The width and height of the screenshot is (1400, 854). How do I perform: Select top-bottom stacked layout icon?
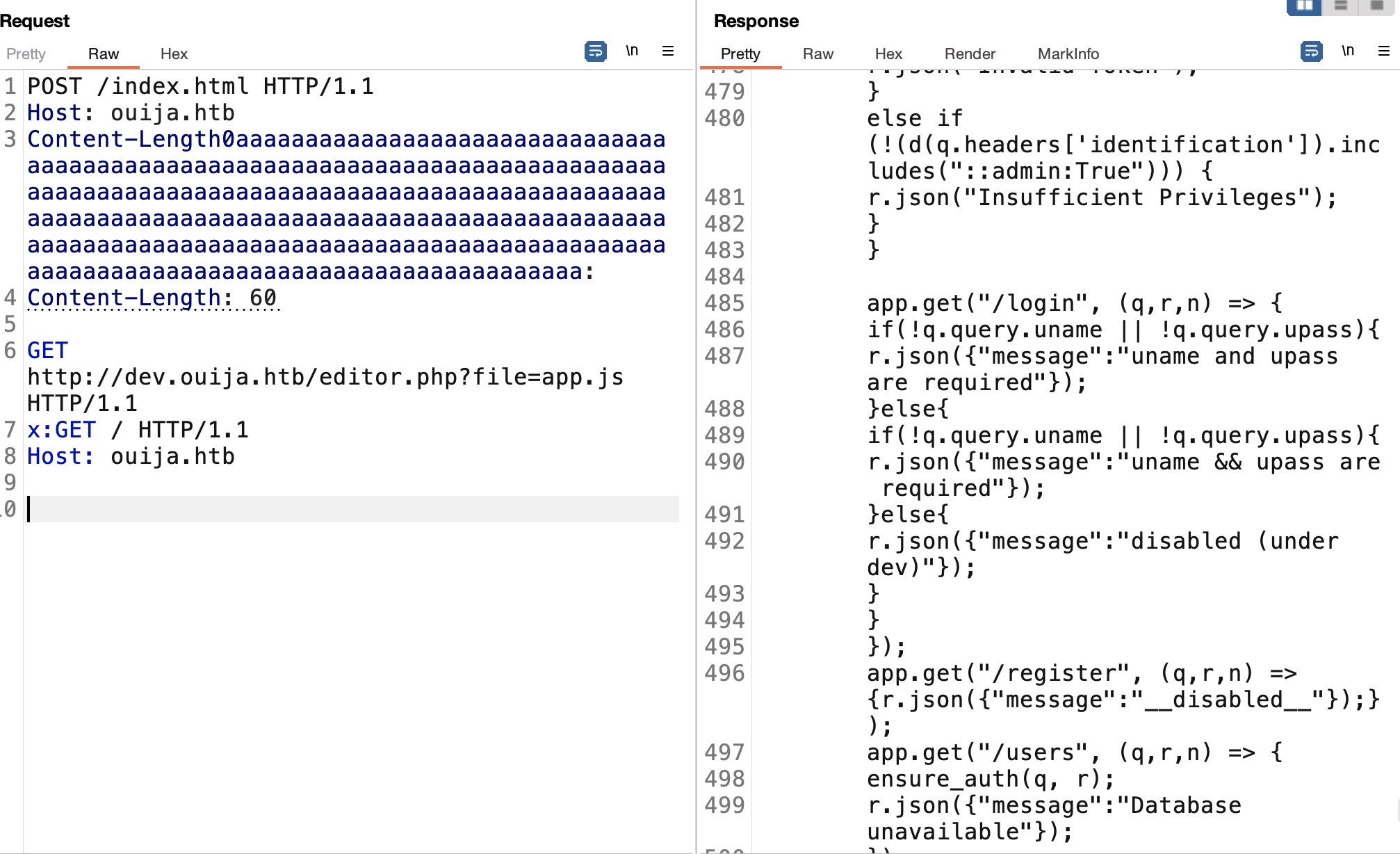tap(1341, 6)
